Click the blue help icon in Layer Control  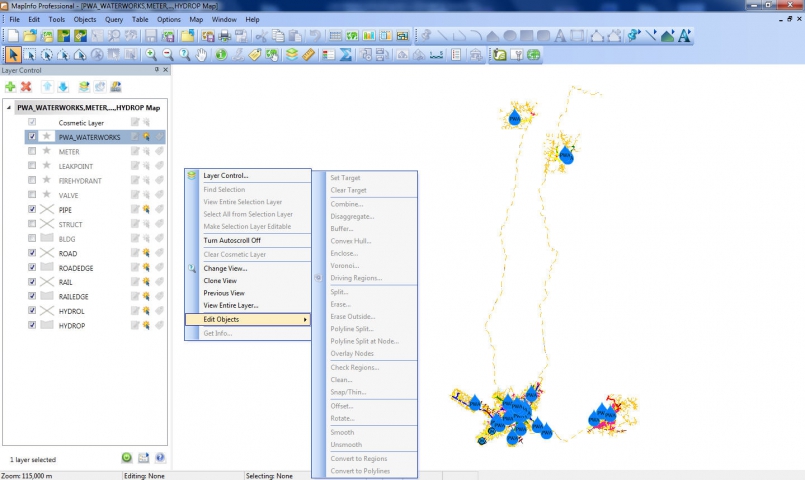(x=160, y=457)
